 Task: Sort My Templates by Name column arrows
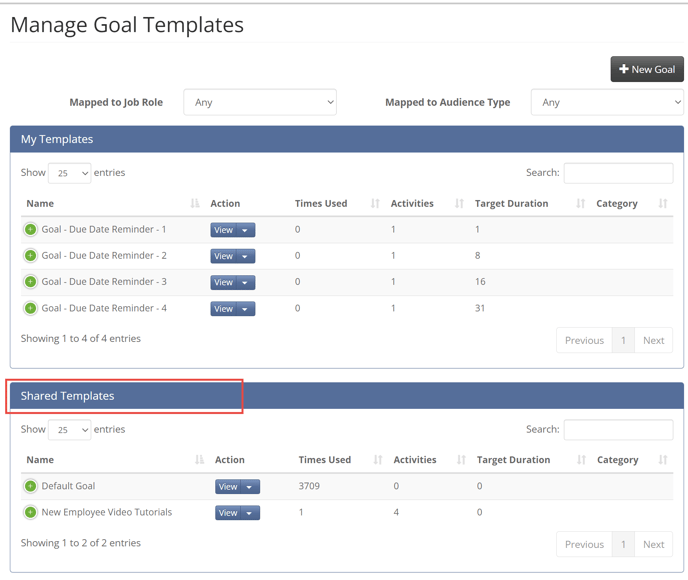pos(195,204)
